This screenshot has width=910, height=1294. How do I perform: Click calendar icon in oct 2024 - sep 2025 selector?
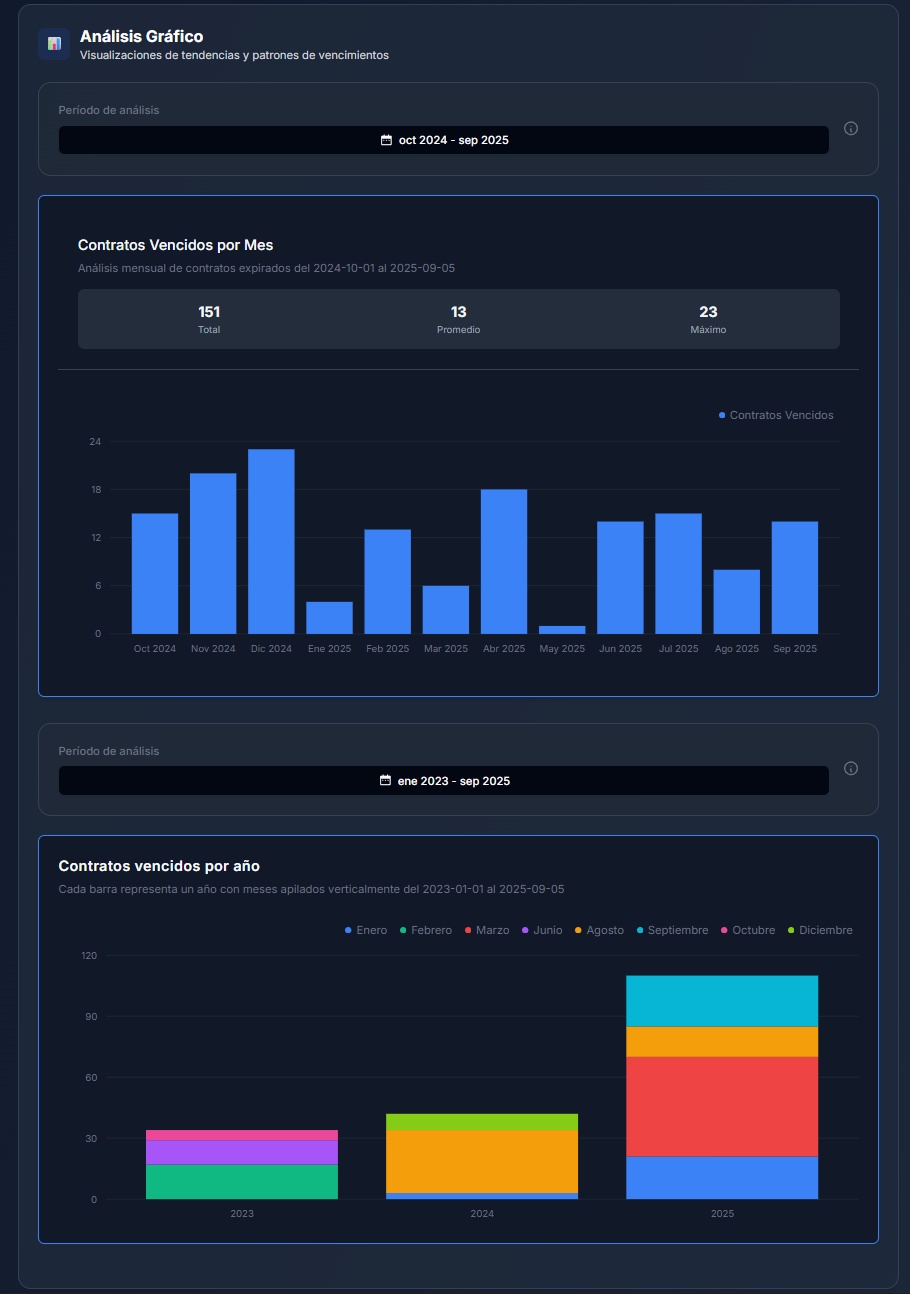(x=386, y=140)
